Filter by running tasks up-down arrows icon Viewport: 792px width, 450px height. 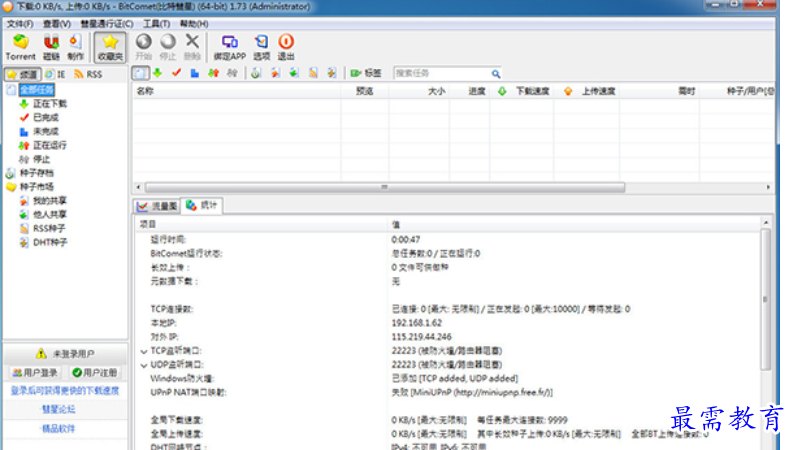[213, 73]
